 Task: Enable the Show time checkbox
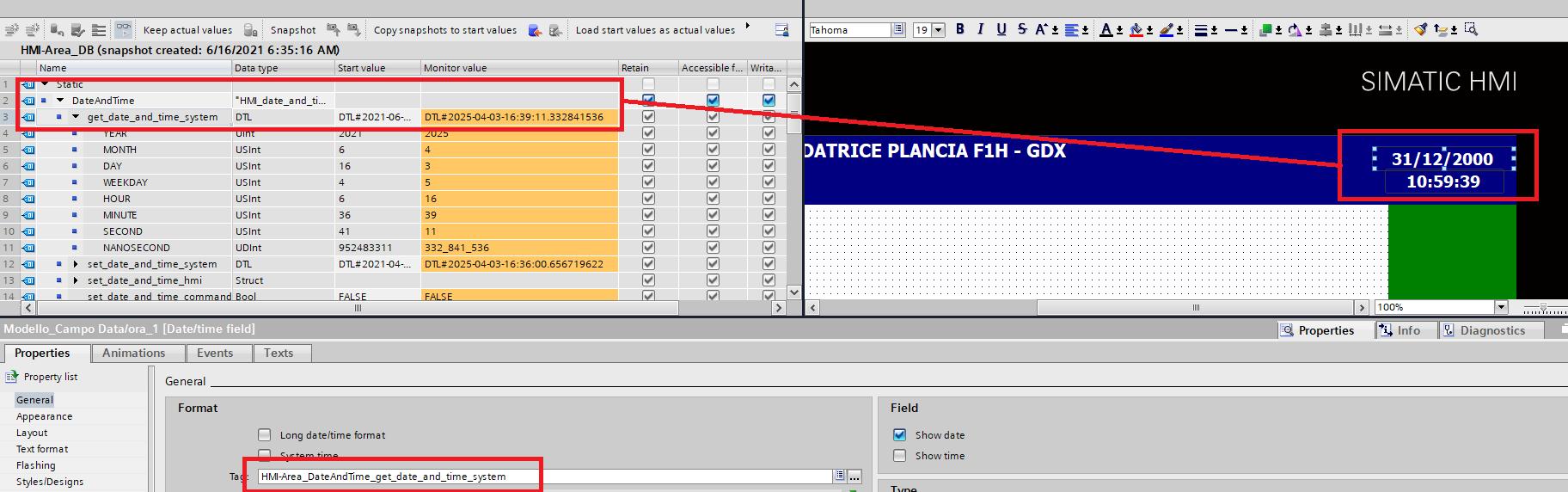click(899, 456)
